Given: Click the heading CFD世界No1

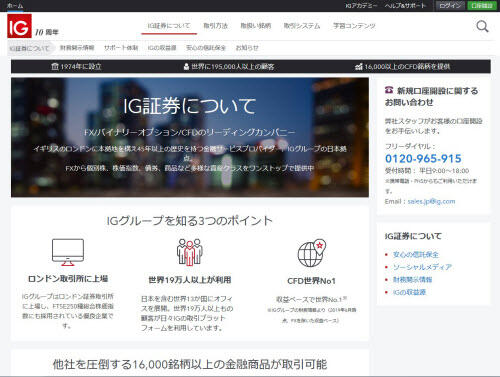Looking at the screenshot, I should click(x=311, y=281).
